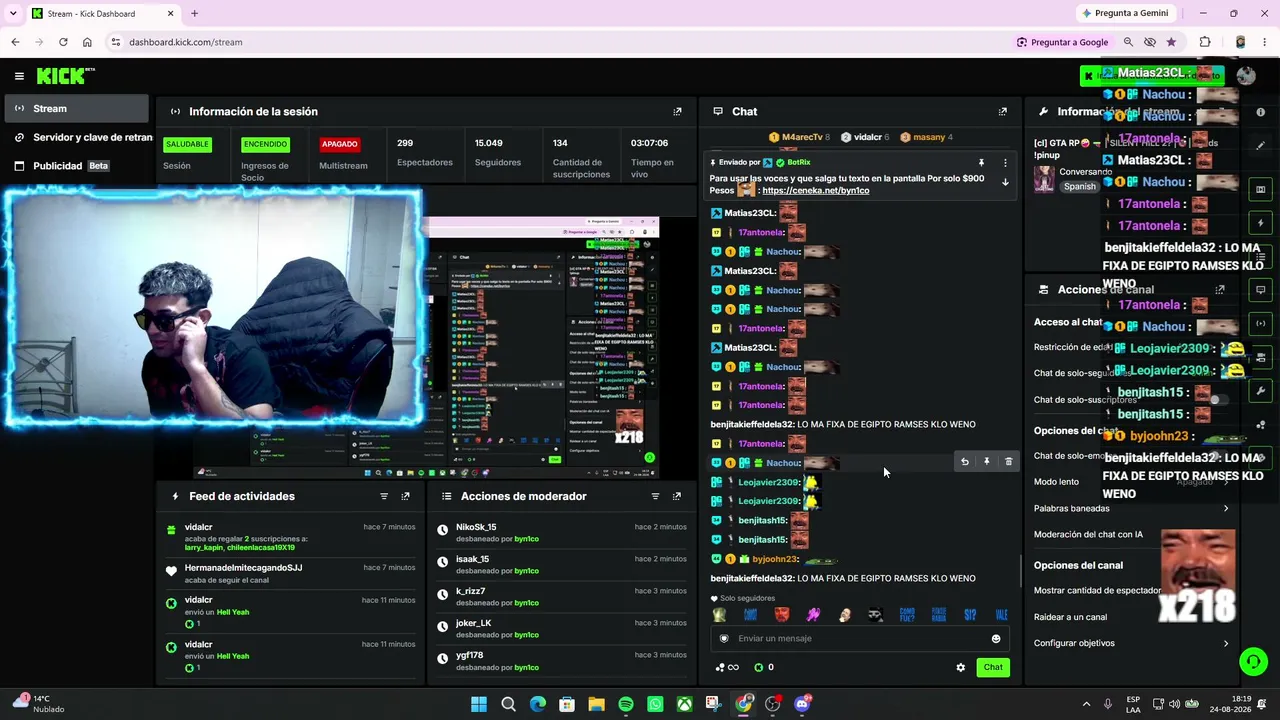Open the green support headset button
Screen dimensions: 1280x720
point(1253,661)
